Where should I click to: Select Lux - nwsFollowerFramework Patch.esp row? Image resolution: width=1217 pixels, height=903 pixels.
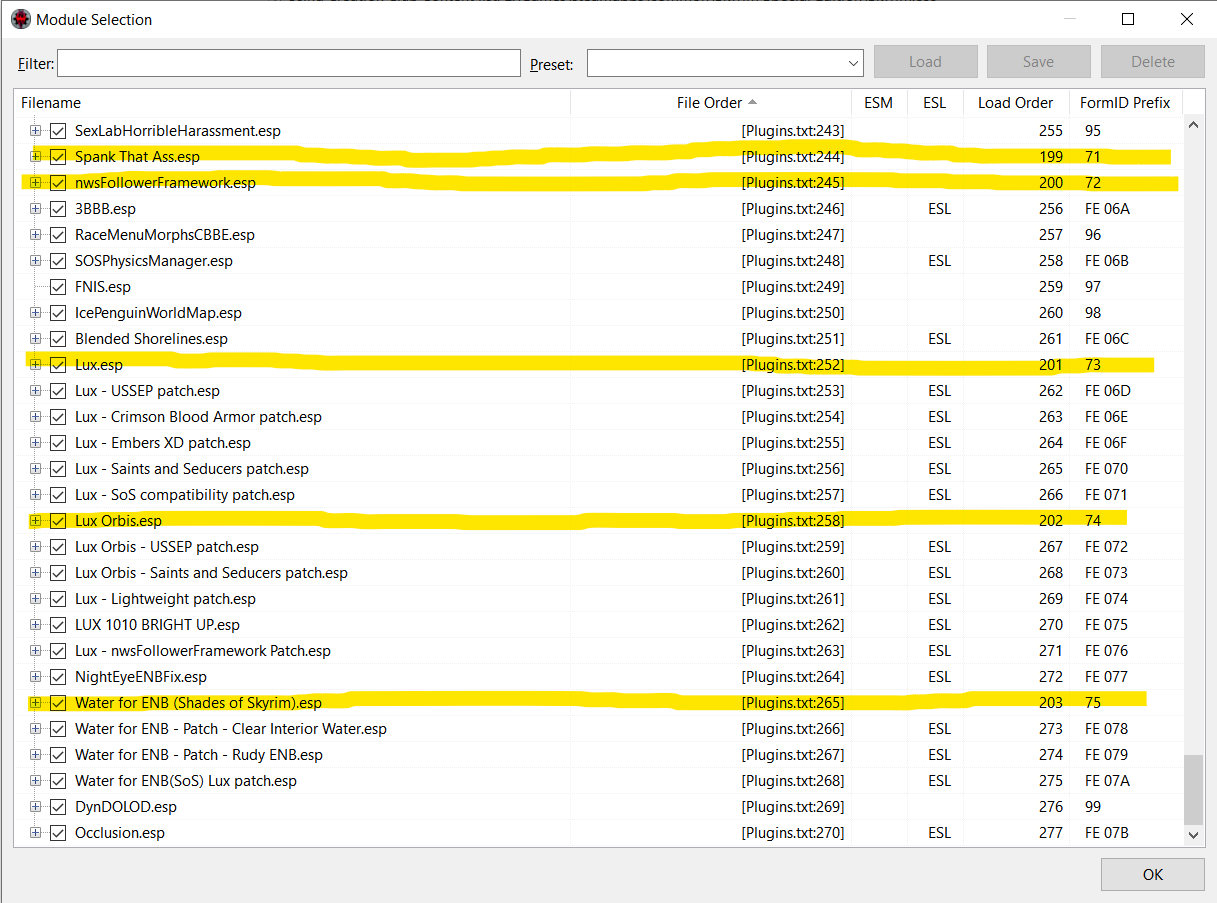598,651
